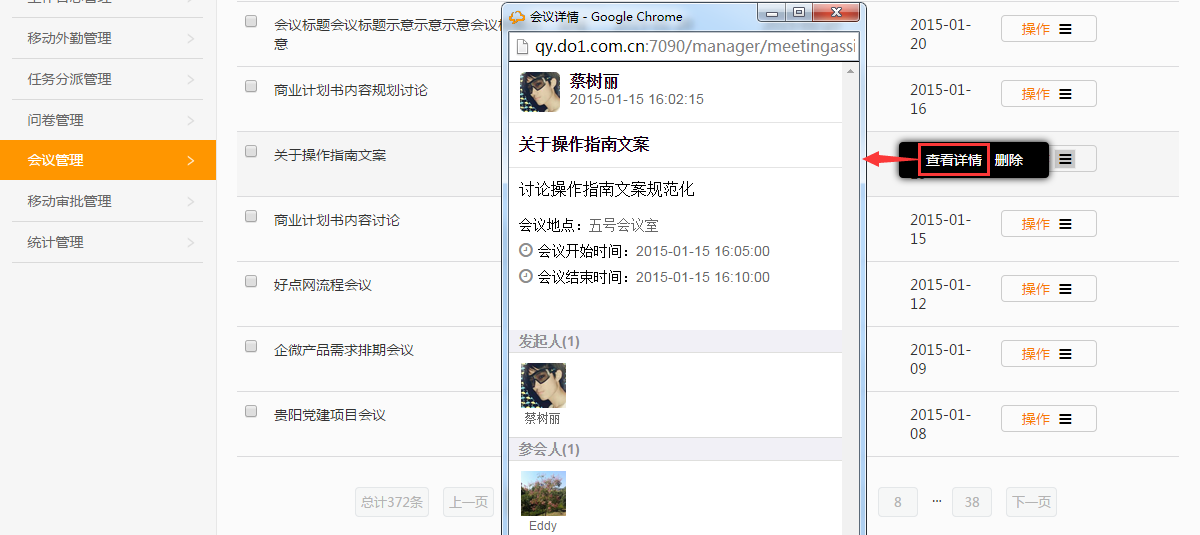The width and height of the screenshot is (1200, 535).
Task: Go to 下一页 of the list
Action: [1031, 502]
